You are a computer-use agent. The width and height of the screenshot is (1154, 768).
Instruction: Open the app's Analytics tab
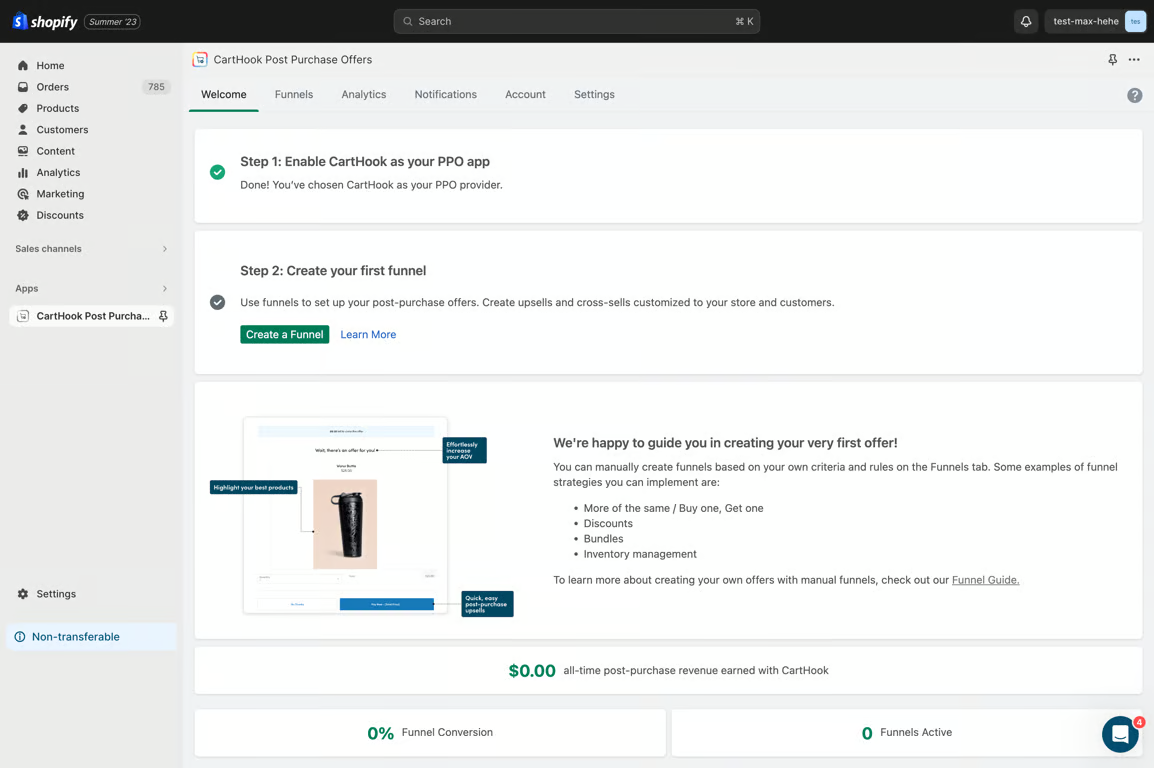pyautogui.click(x=364, y=94)
